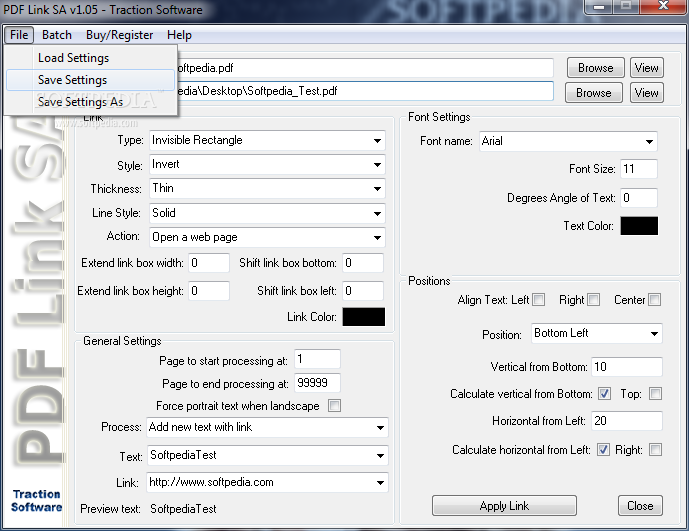Click the Close button at bottom right
The height and width of the screenshot is (531, 689).
640,506
